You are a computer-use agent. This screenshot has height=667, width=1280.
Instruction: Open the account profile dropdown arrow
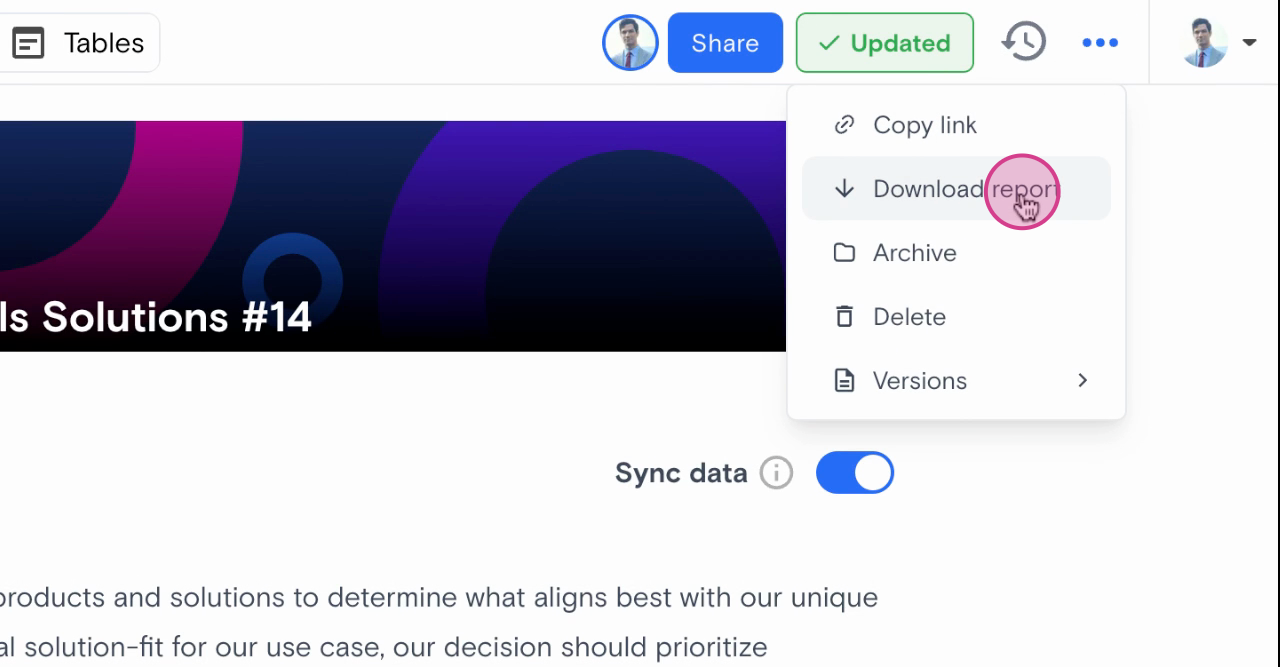click(x=1249, y=43)
